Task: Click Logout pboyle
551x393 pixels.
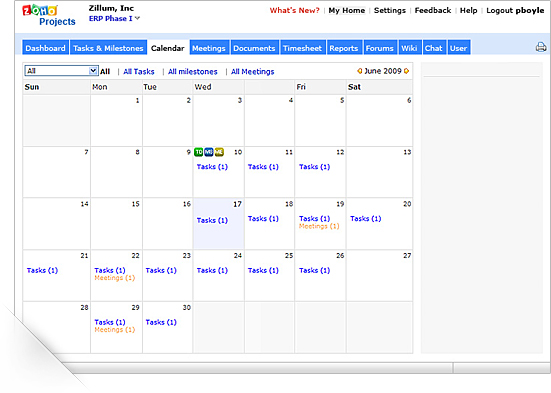Action: coord(515,11)
